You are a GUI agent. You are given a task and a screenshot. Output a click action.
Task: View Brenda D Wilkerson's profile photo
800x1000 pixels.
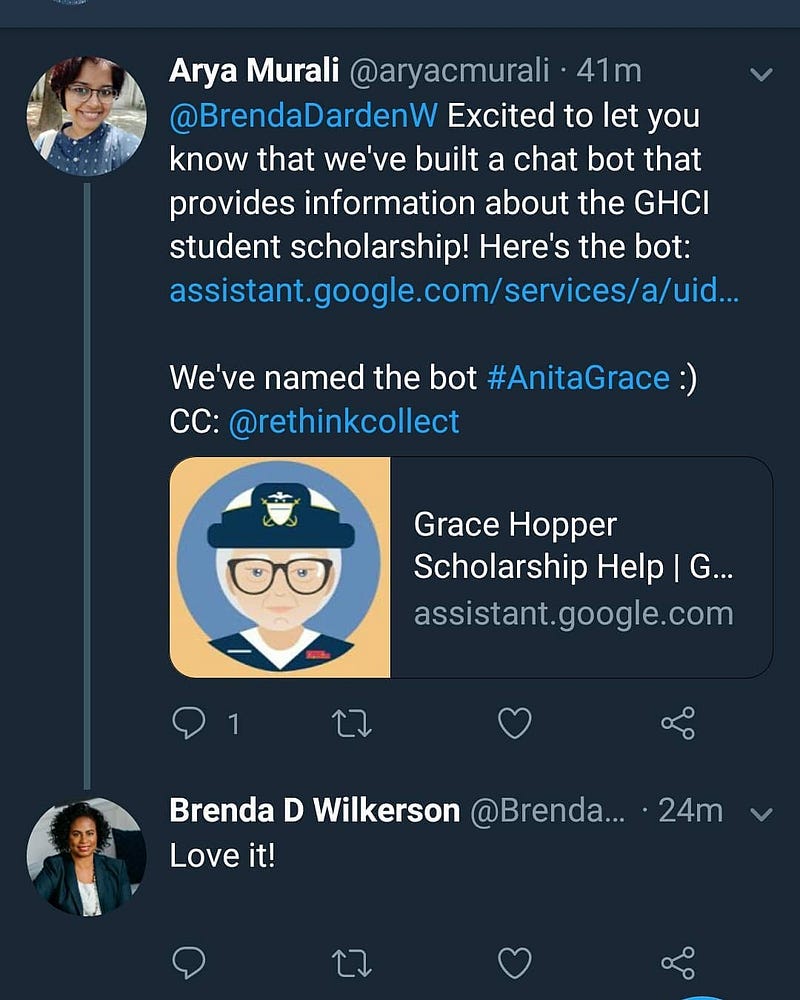[87, 856]
